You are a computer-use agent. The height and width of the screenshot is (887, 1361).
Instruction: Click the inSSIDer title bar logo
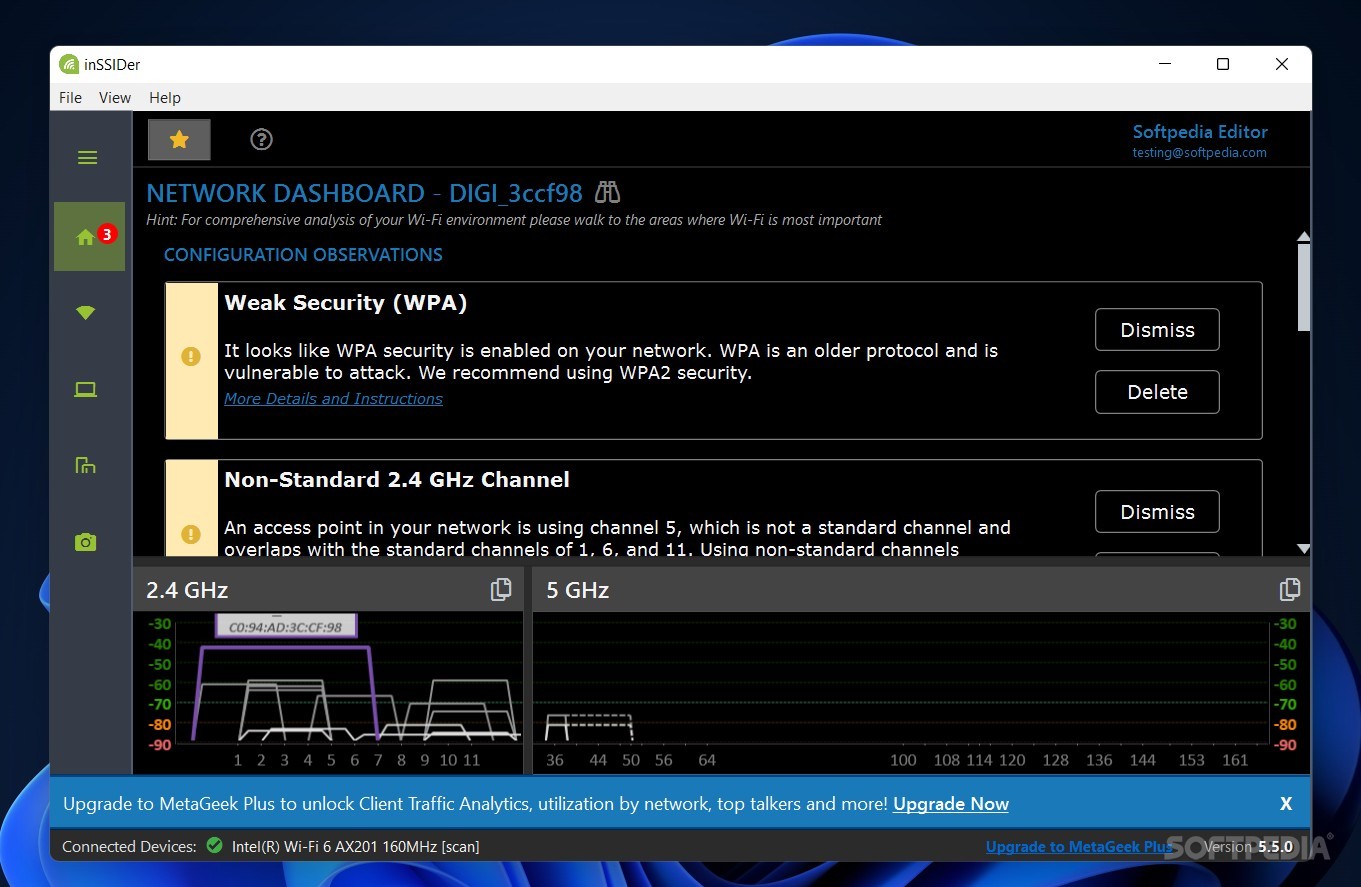69,65
